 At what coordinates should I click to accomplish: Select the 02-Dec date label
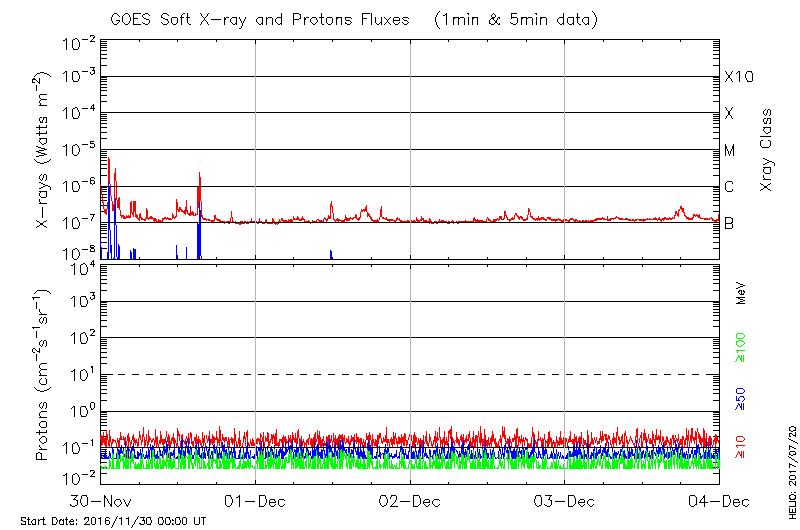pyautogui.click(x=410, y=500)
